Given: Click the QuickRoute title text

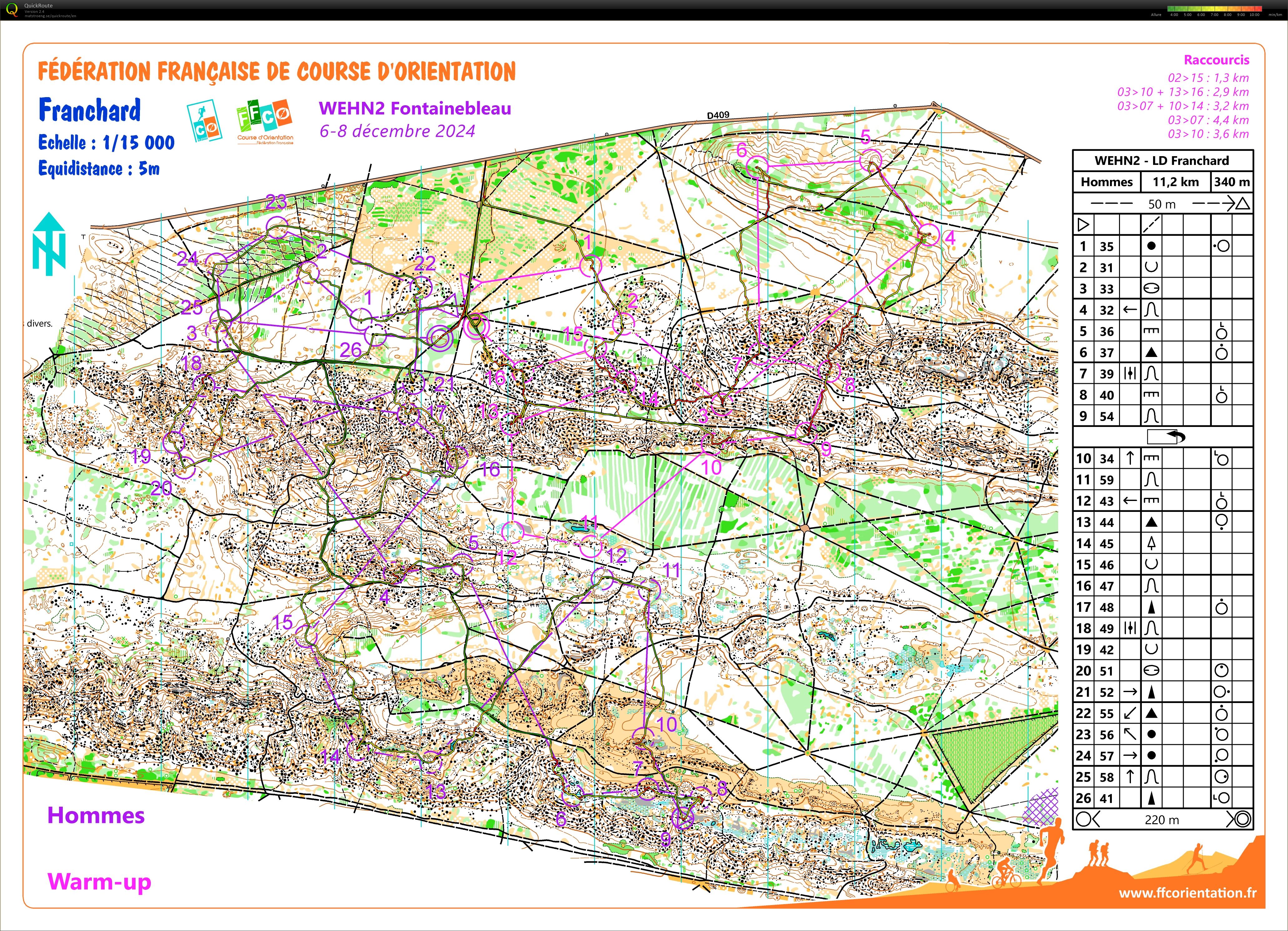Looking at the screenshot, I should pyautogui.click(x=38, y=6).
